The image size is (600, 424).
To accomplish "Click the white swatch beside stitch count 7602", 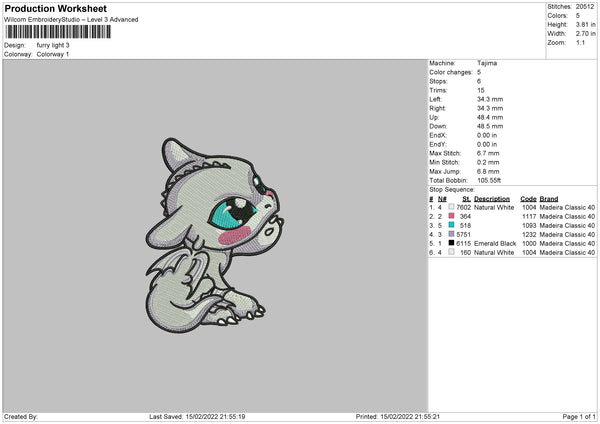I will pyautogui.click(x=451, y=207).
